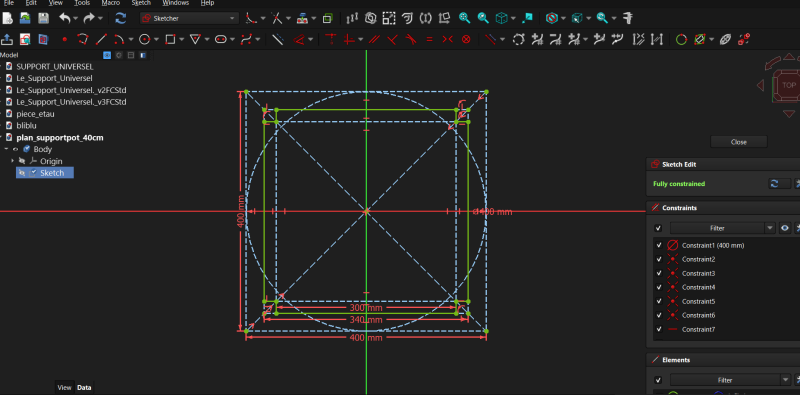Uncheck the Constraint4 checkbox
Viewport: 800px width, 395px height.
pyautogui.click(x=659, y=287)
